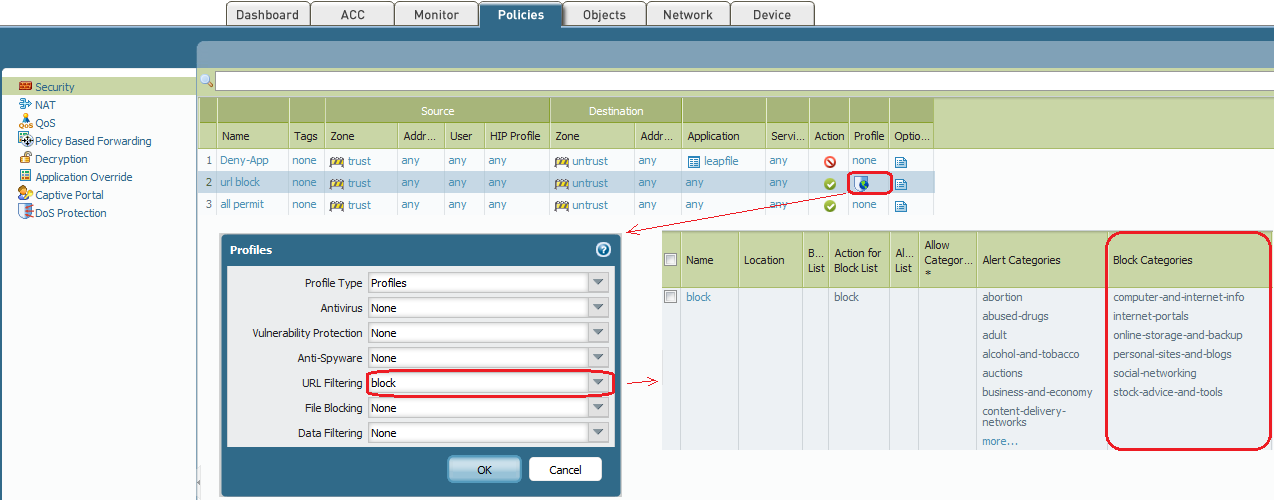1274x500 pixels.
Task: Click the Decryption lock icon
Action: (x=26, y=158)
